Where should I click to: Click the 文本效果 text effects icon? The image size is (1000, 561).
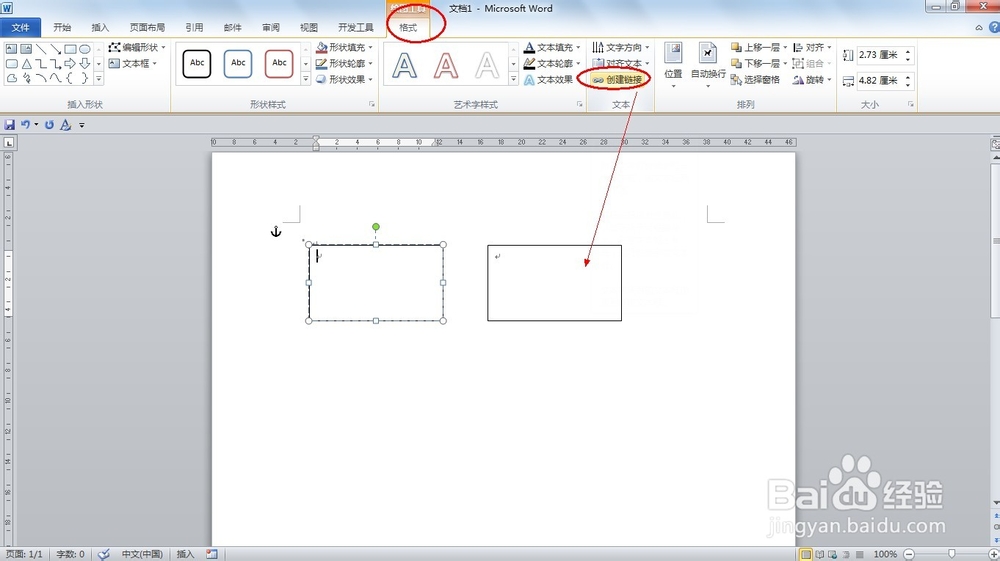click(529, 80)
